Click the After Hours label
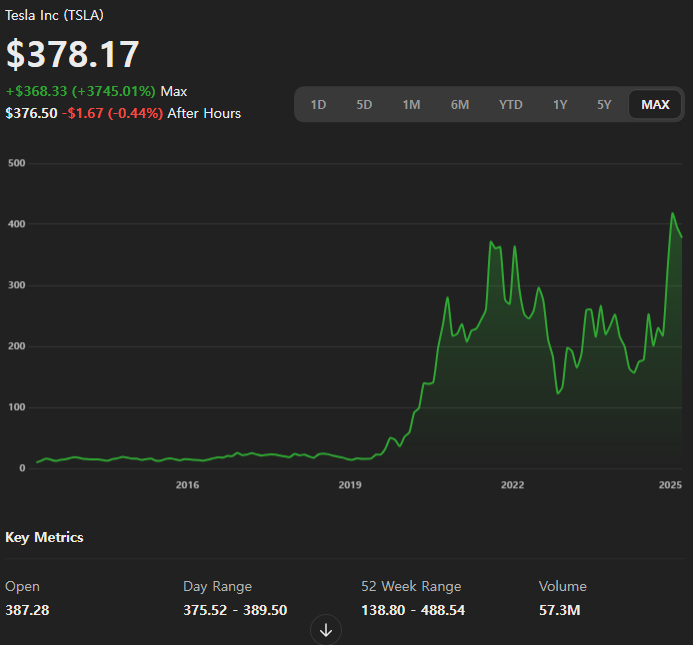 (x=204, y=113)
